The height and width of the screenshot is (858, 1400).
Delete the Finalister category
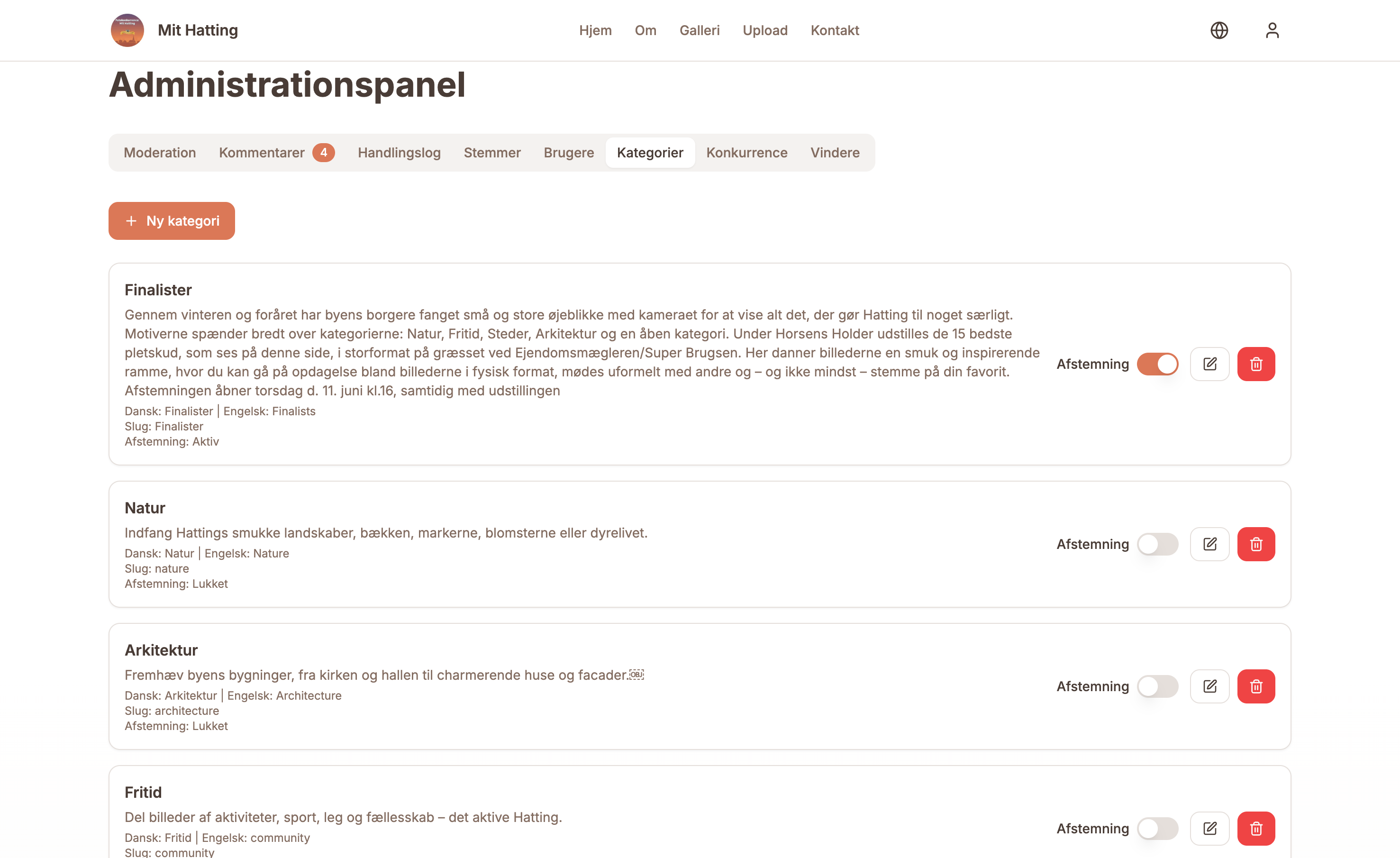pyautogui.click(x=1256, y=364)
